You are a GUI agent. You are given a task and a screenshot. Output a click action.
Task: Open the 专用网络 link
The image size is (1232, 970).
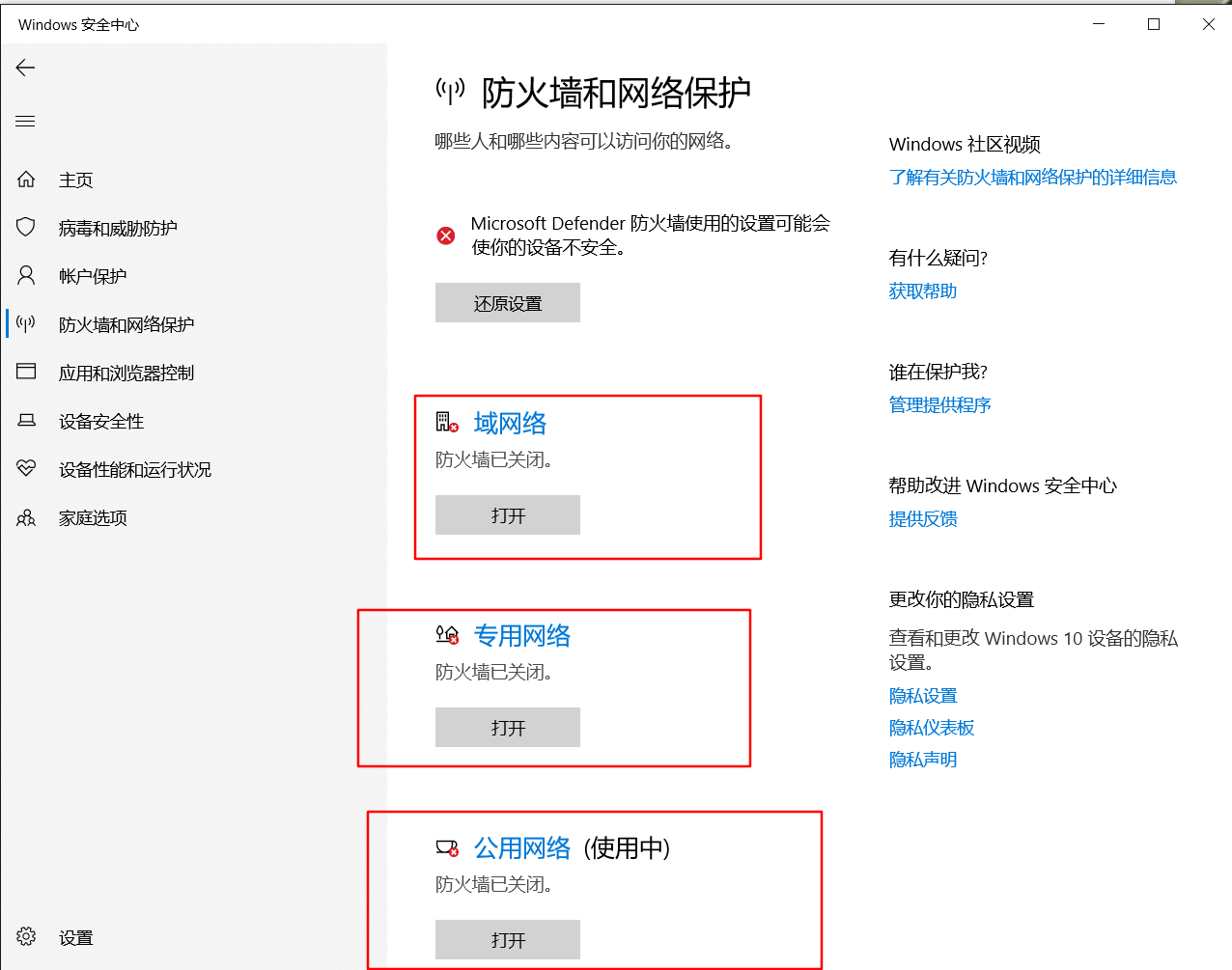pos(522,635)
